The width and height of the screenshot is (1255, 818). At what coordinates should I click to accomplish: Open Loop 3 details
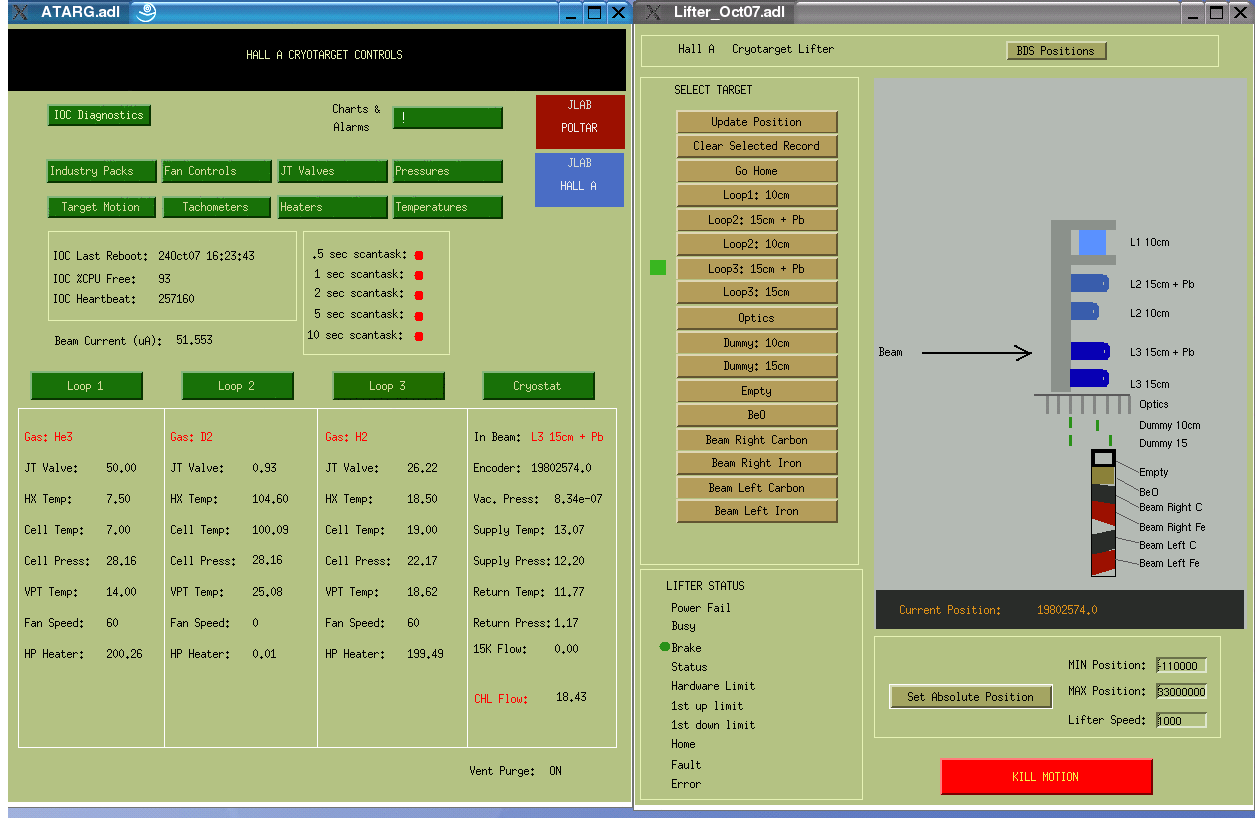point(389,386)
